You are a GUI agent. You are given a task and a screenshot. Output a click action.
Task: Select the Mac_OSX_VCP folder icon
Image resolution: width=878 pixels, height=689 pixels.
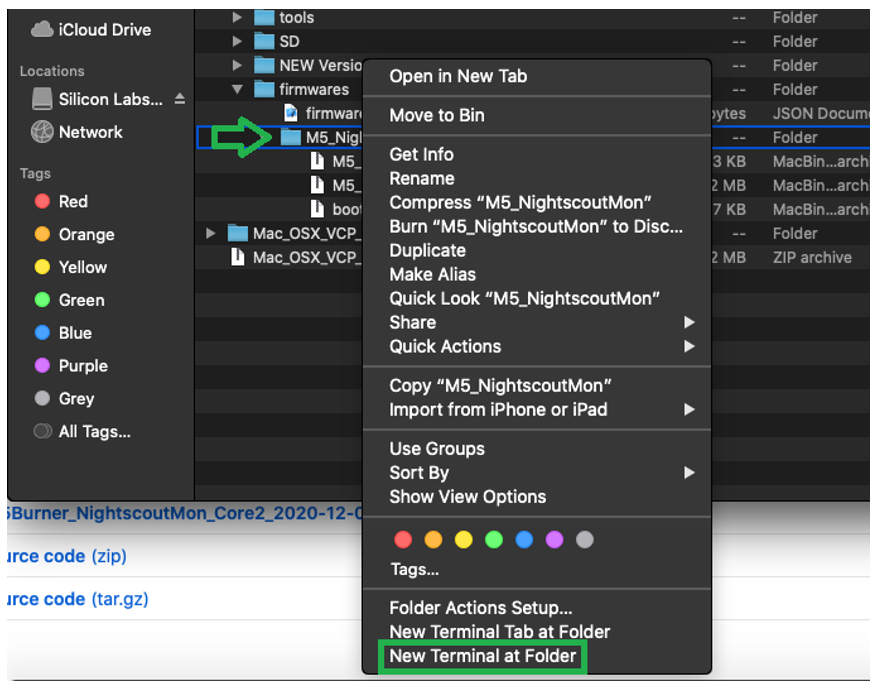tap(237, 234)
